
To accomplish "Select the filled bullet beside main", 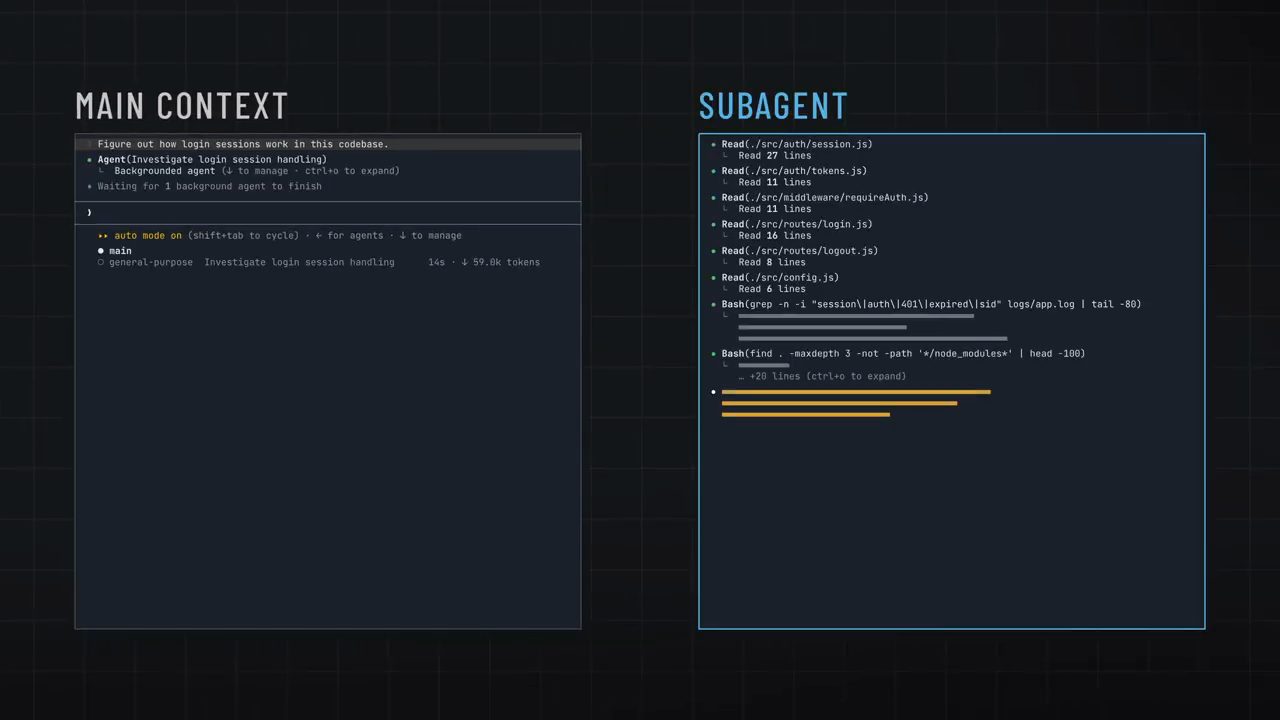I will [x=101, y=251].
